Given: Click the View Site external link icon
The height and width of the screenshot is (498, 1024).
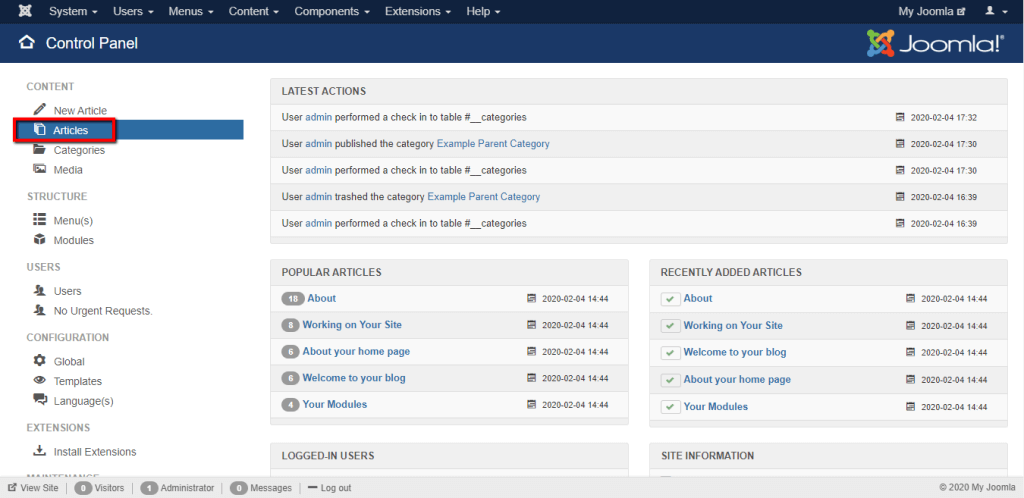Looking at the screenshot, I should click(x=12, y=488).
